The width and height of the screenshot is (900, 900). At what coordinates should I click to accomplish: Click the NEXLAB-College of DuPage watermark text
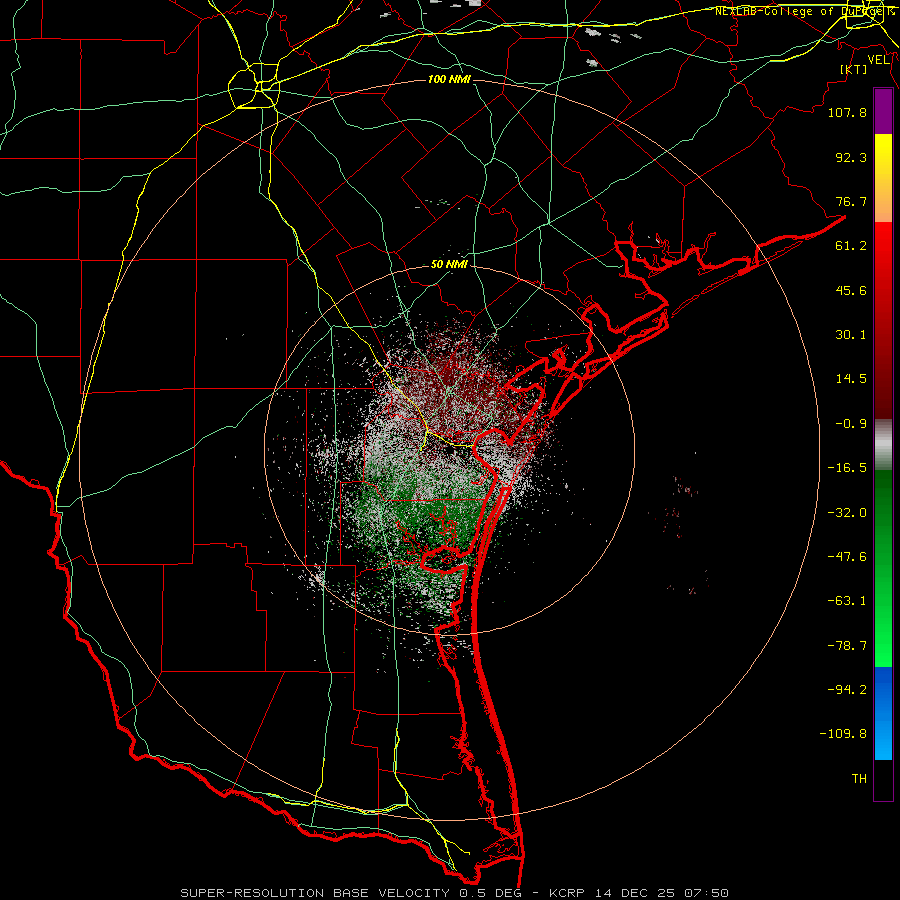click(x=804, y=11)
